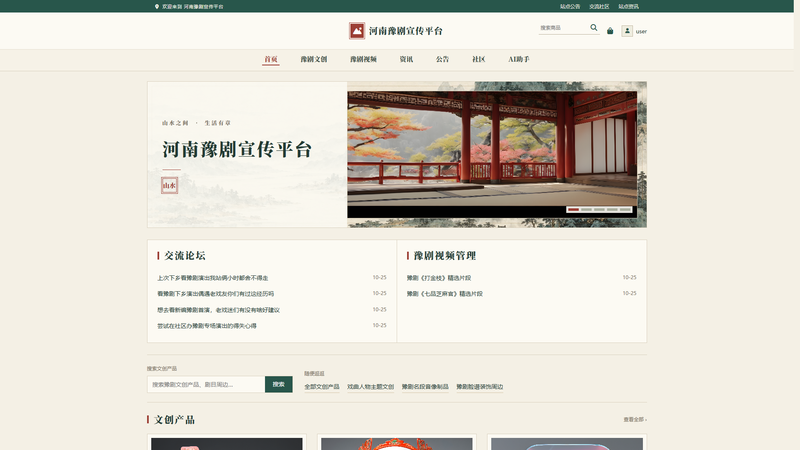The height and width of the screenshot is (450, 800).
Task: Open the shopping bag cart icon
Action: click(x=610, y=31)
